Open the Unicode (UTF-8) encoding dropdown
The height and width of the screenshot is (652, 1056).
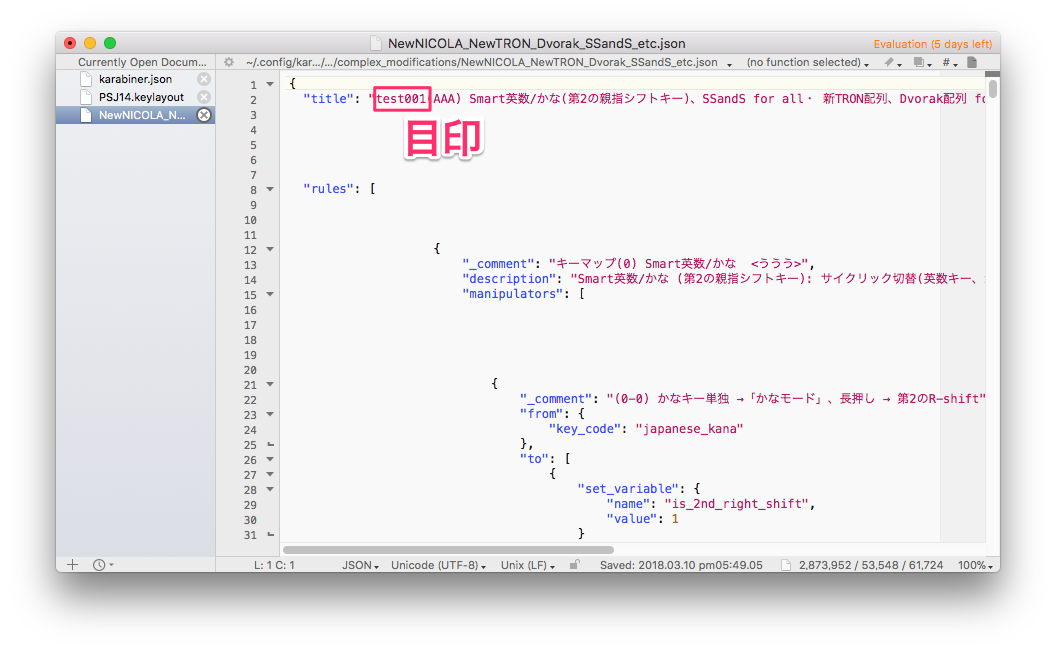(438, 565)
